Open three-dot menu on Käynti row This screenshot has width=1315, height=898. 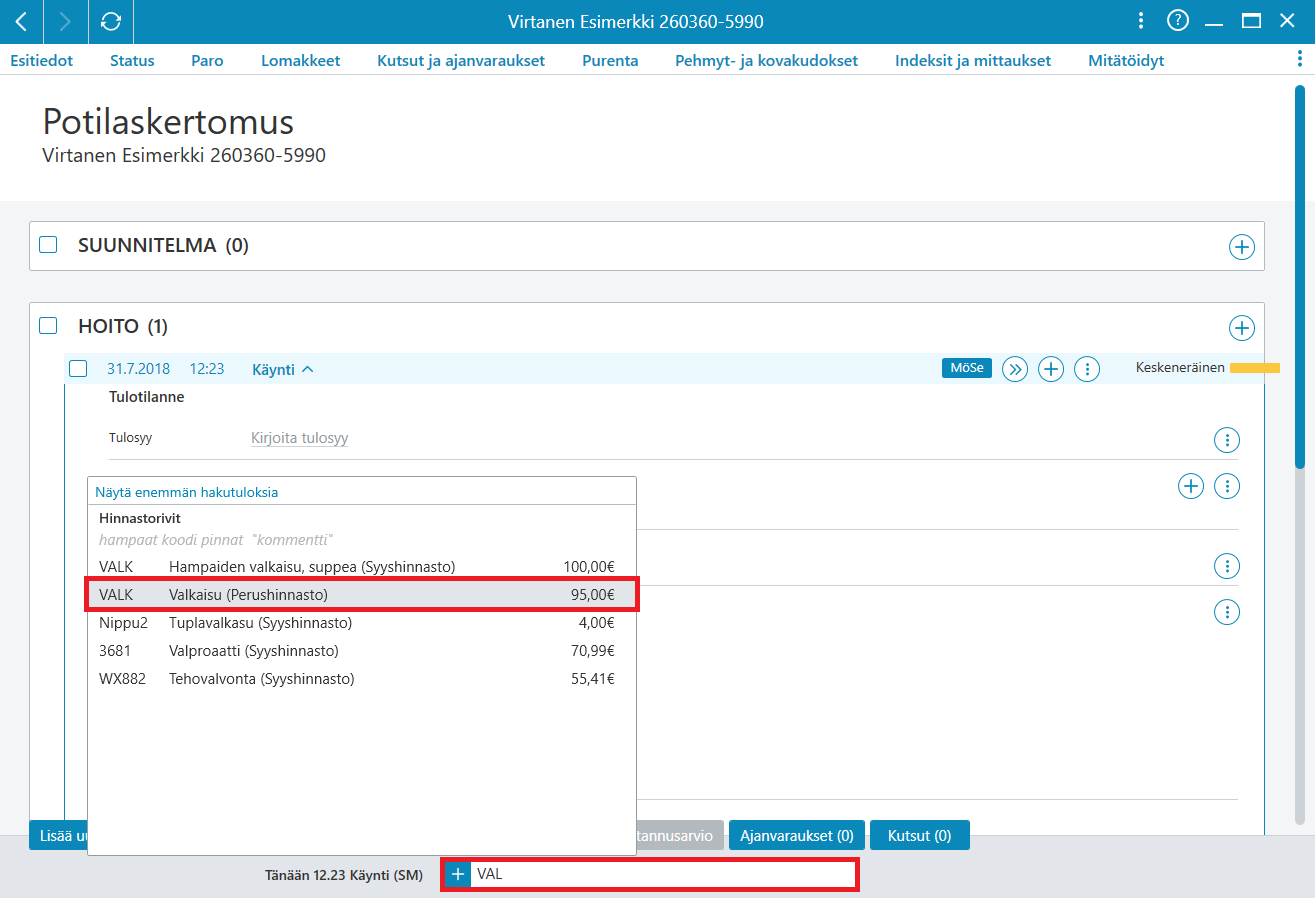tap(1087, 369)
